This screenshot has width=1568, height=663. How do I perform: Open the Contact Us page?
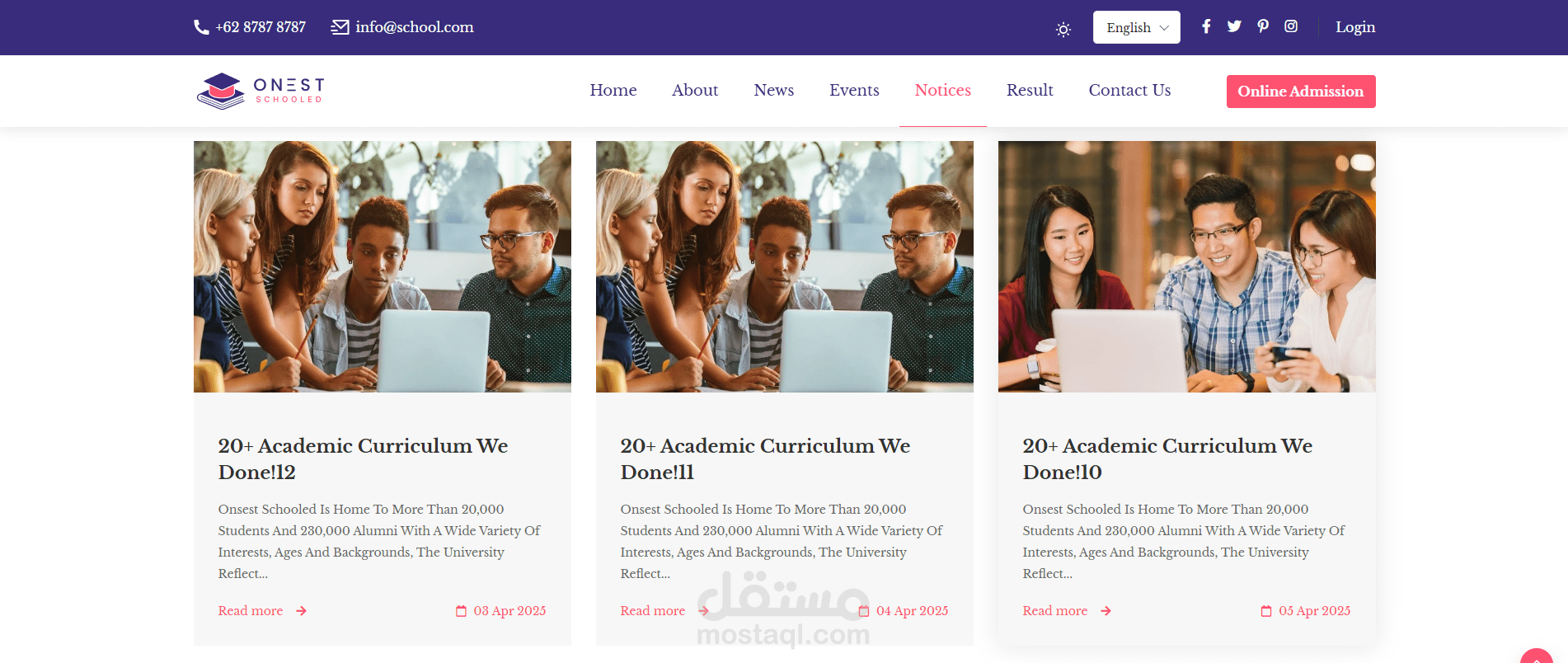click(1129, 90)
